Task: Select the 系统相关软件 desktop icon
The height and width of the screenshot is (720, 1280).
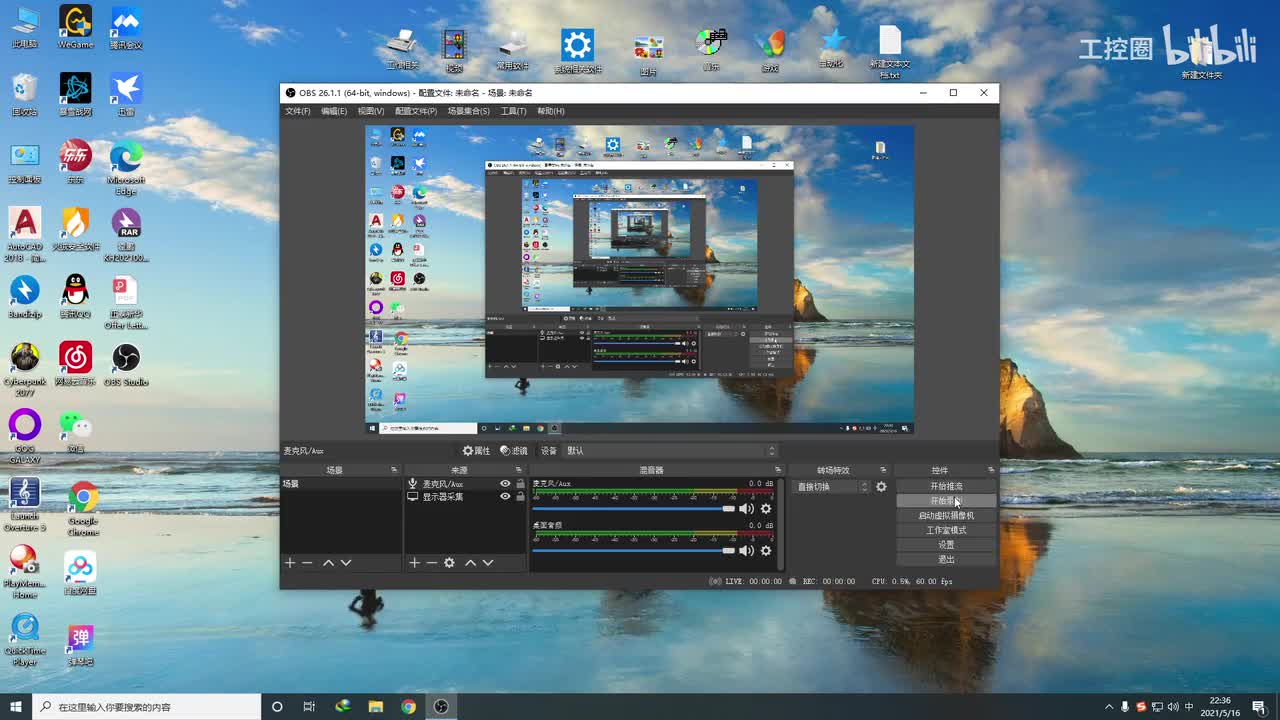Action: click(x=578, y=52)
